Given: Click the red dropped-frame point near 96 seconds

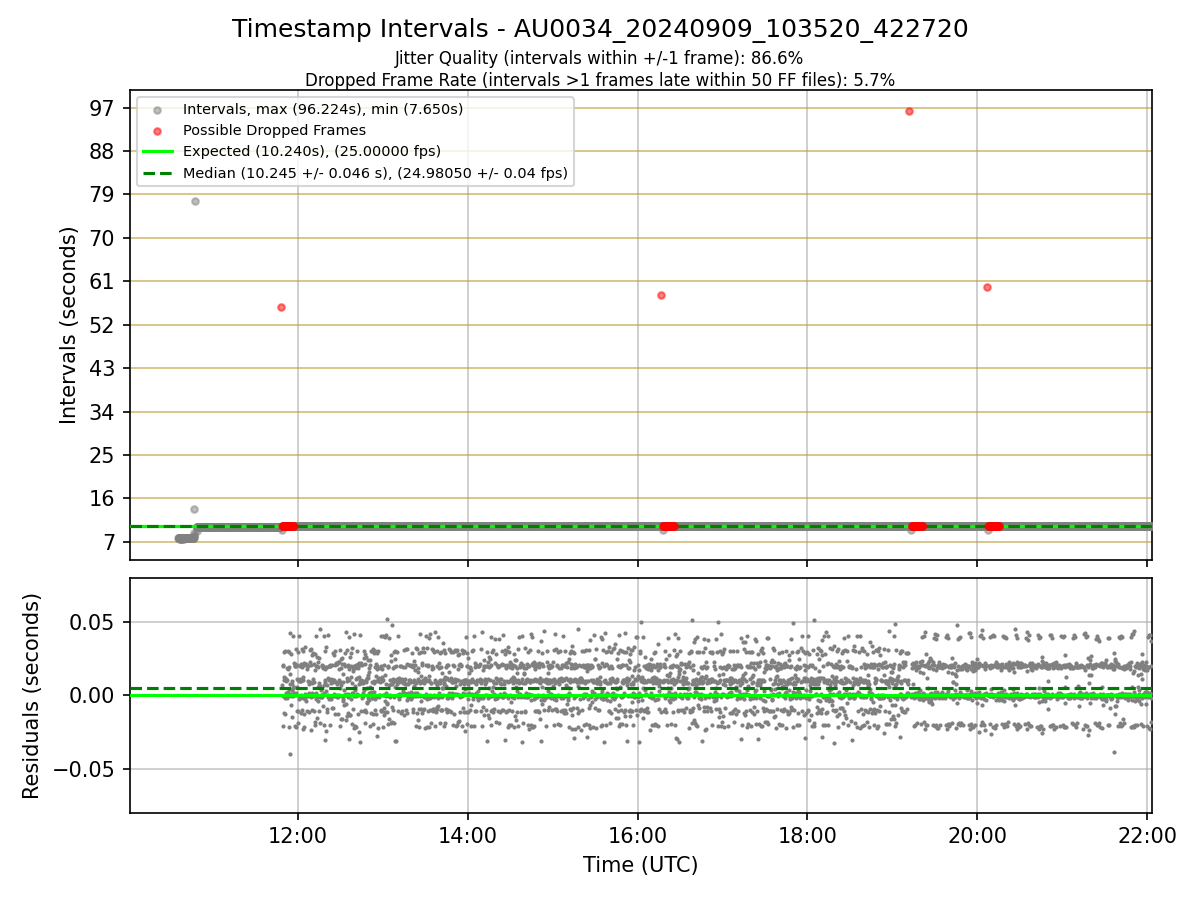Looking at the screenshot, I should pos(909,111).
